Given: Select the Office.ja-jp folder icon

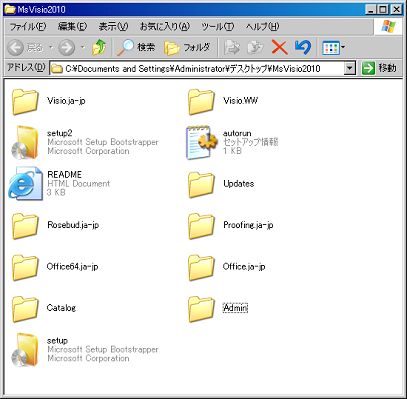Looking at the screenshot, I should (x=201, y=267).
